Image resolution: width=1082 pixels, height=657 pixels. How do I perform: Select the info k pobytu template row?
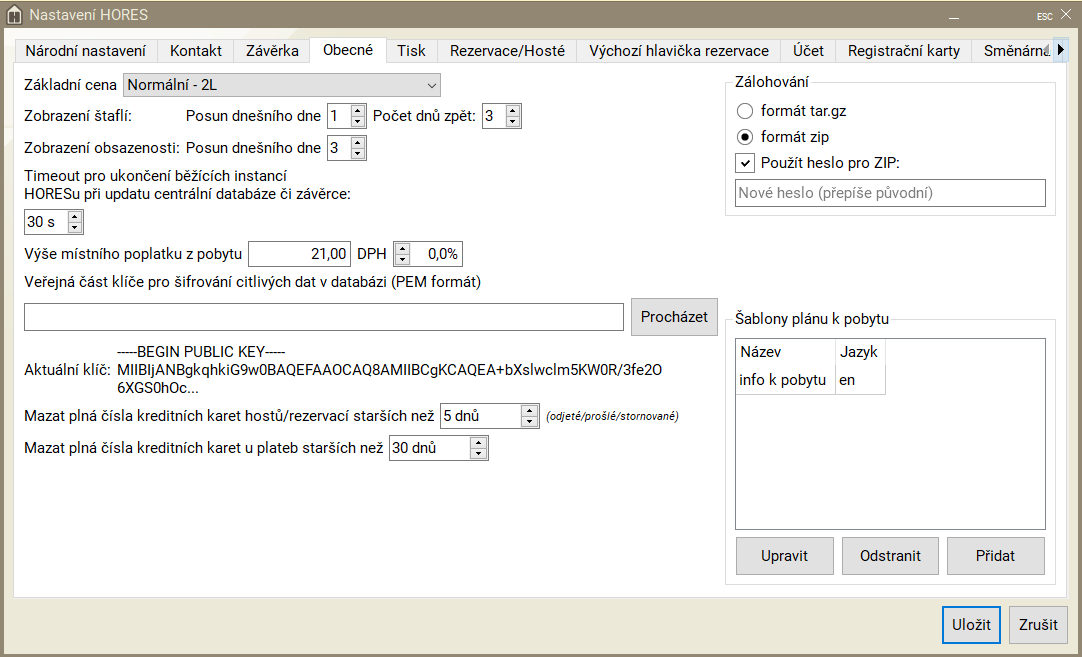pyautogui.click(x=784, y=380)
